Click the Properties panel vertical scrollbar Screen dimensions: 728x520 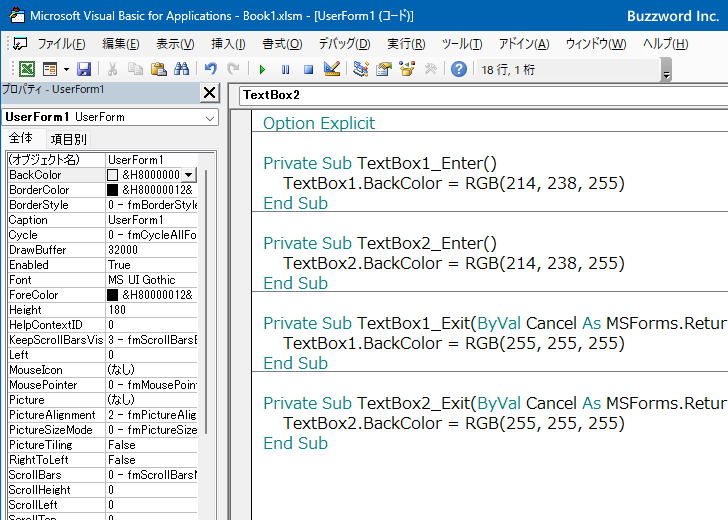[x=206, y=302]
